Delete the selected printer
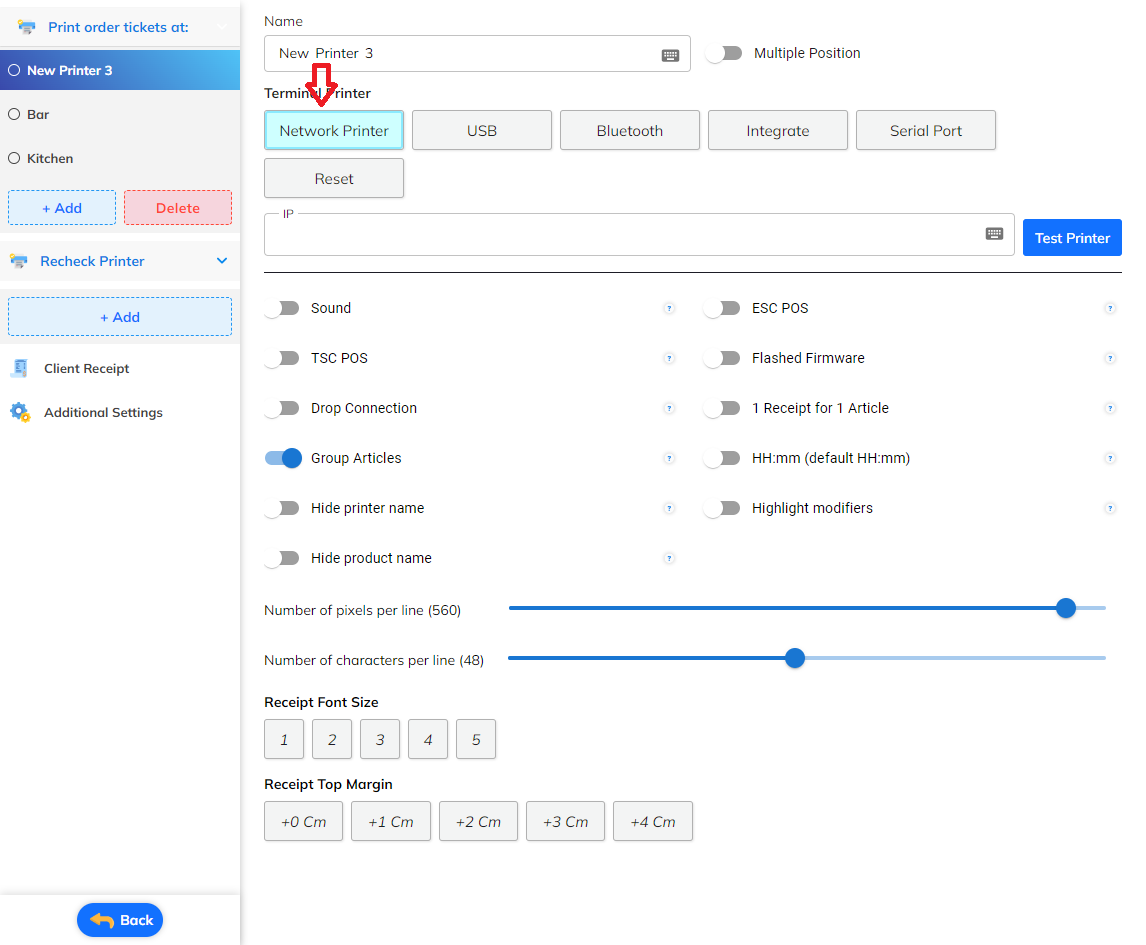 pyautogui.click(x=178, y=208)
